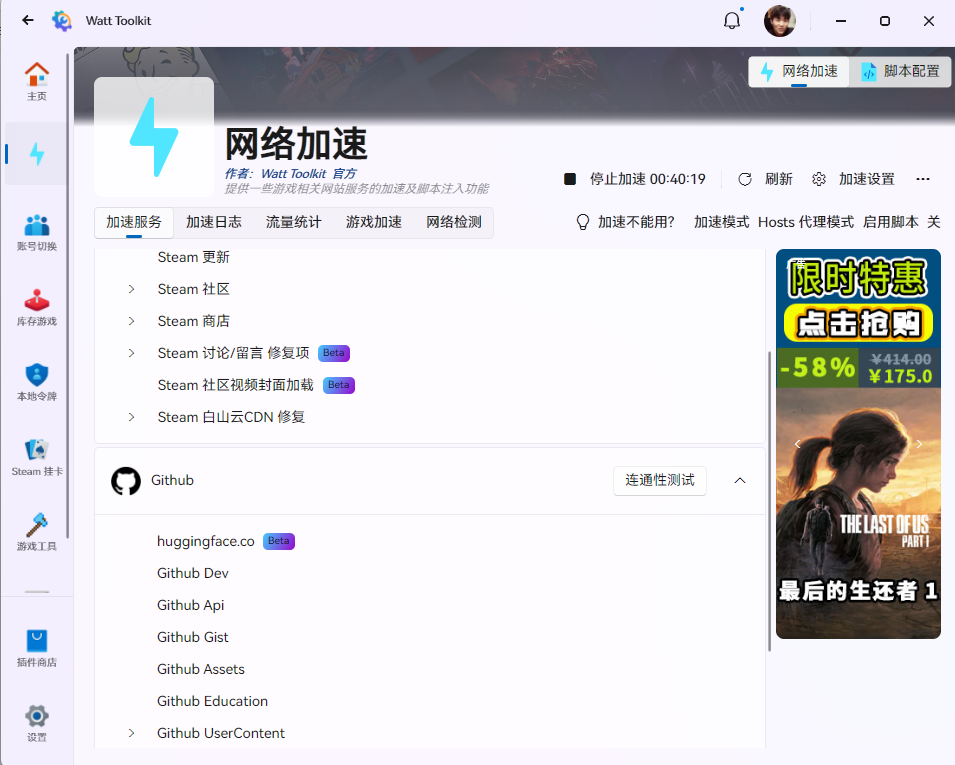This screenshot has width=955, height=765.
Task: Switch to 网络加速 top tab
Action: tap(799, 71)
